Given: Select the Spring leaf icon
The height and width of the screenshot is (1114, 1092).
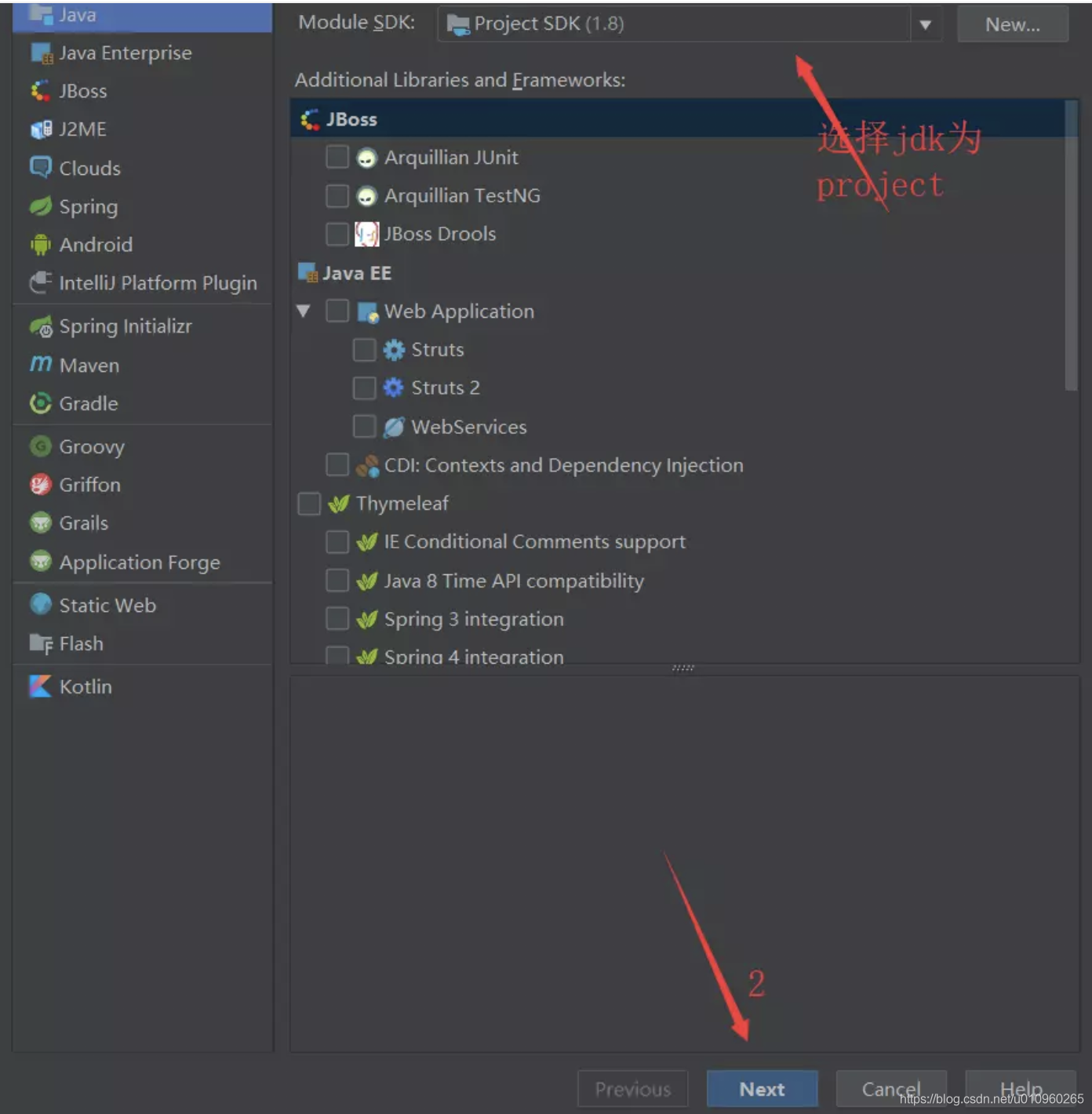Looking at the screenshot, I should [x=41, y=206].
